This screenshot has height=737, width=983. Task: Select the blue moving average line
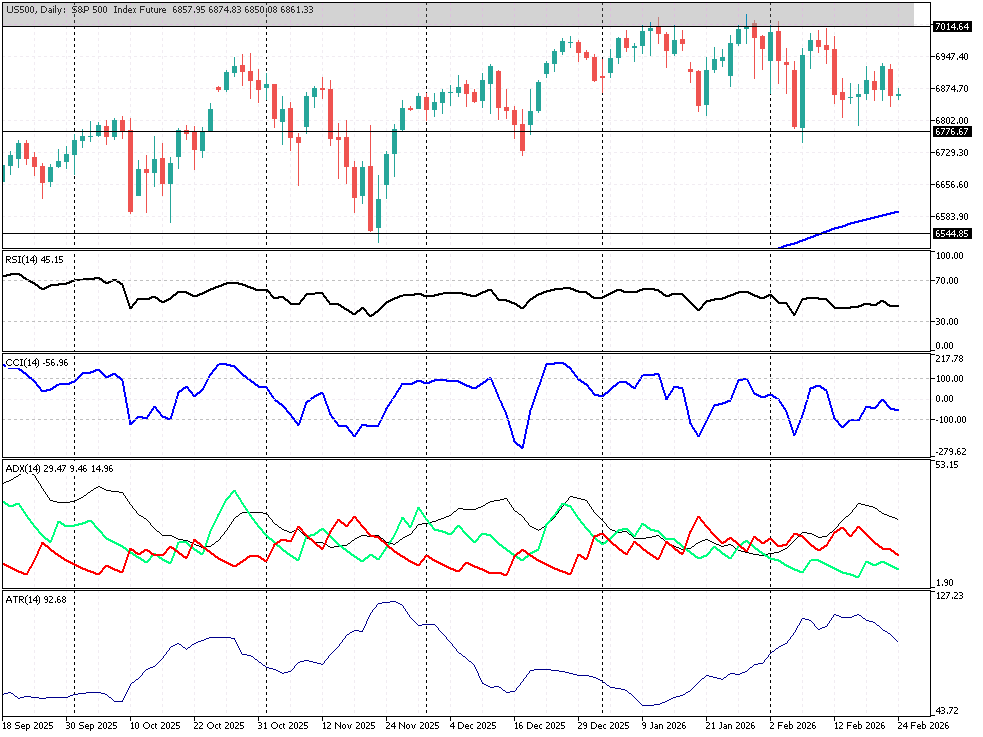[850, 223]
